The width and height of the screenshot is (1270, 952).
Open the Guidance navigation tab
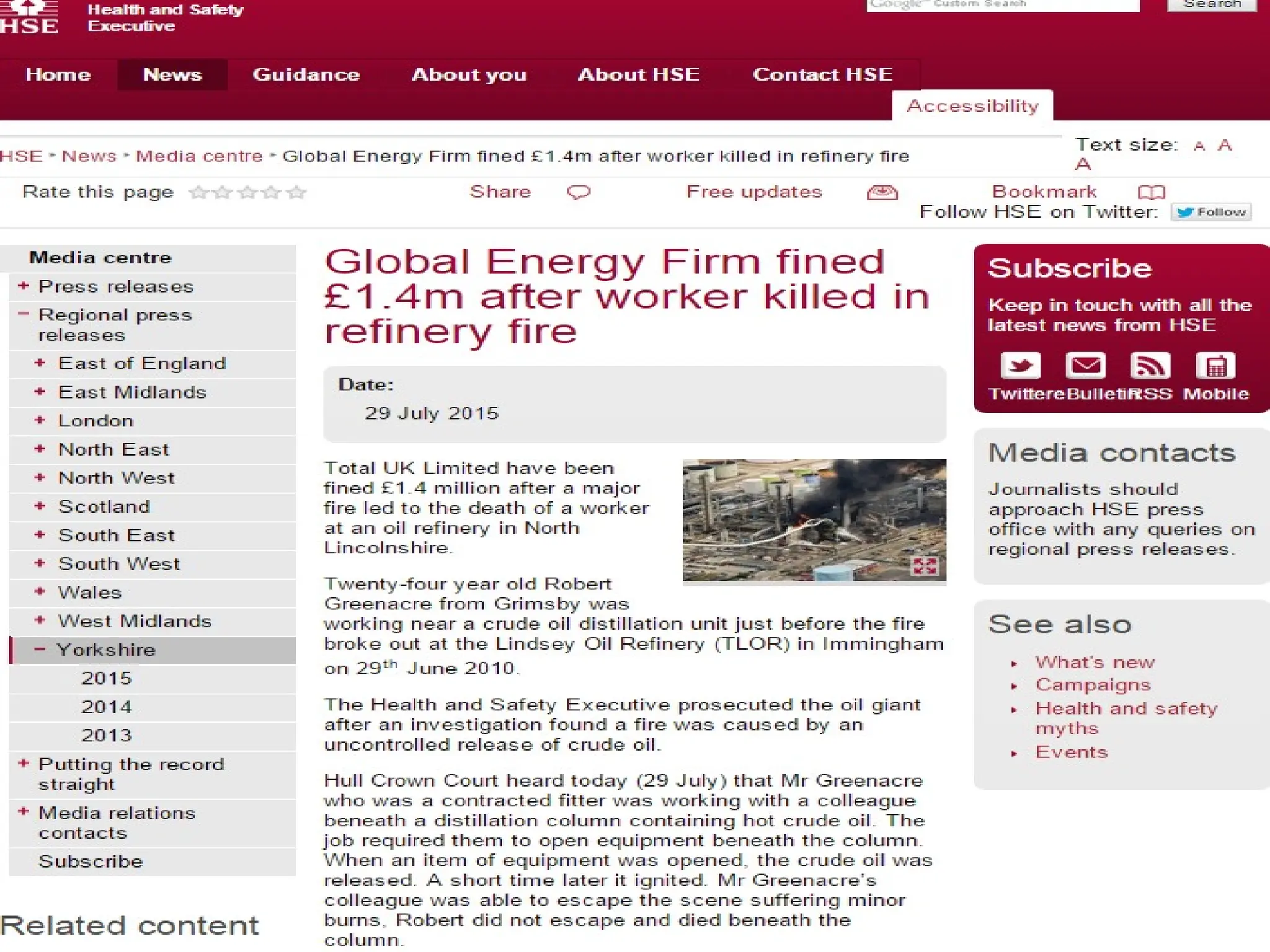click(306, 74)
